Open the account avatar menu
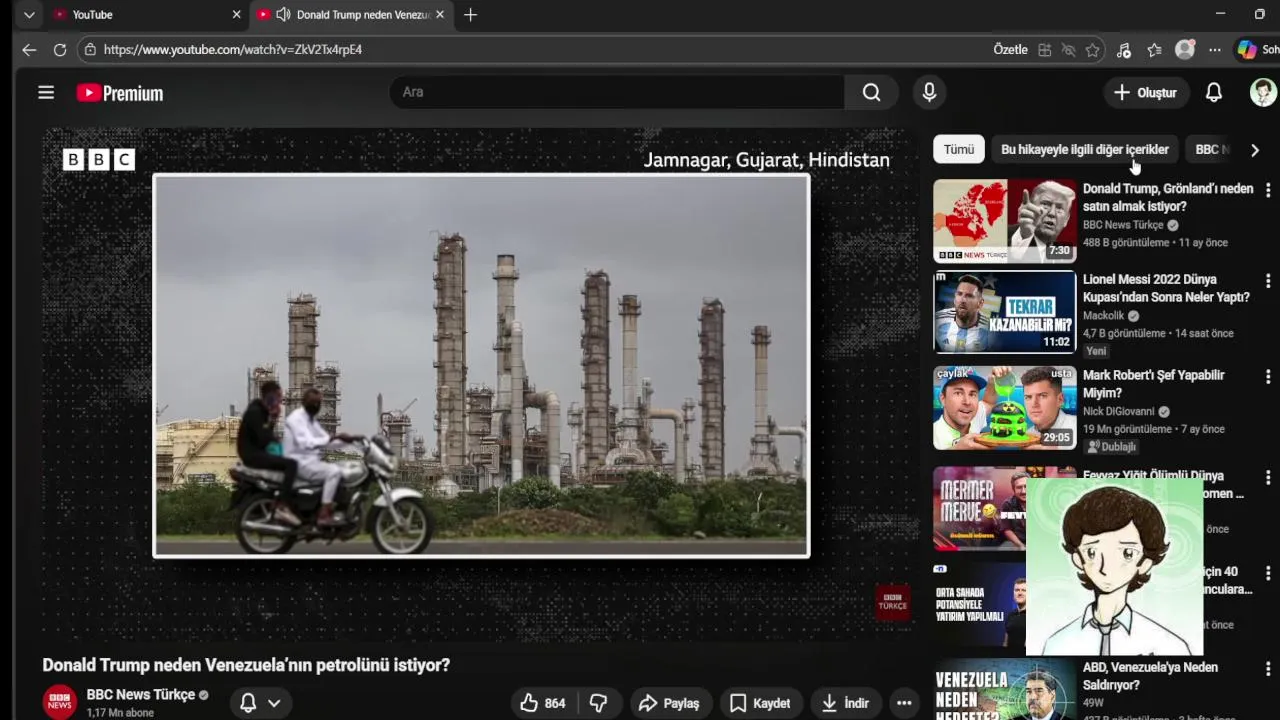Screen dimensions: 1280x720 [1263, 92]
